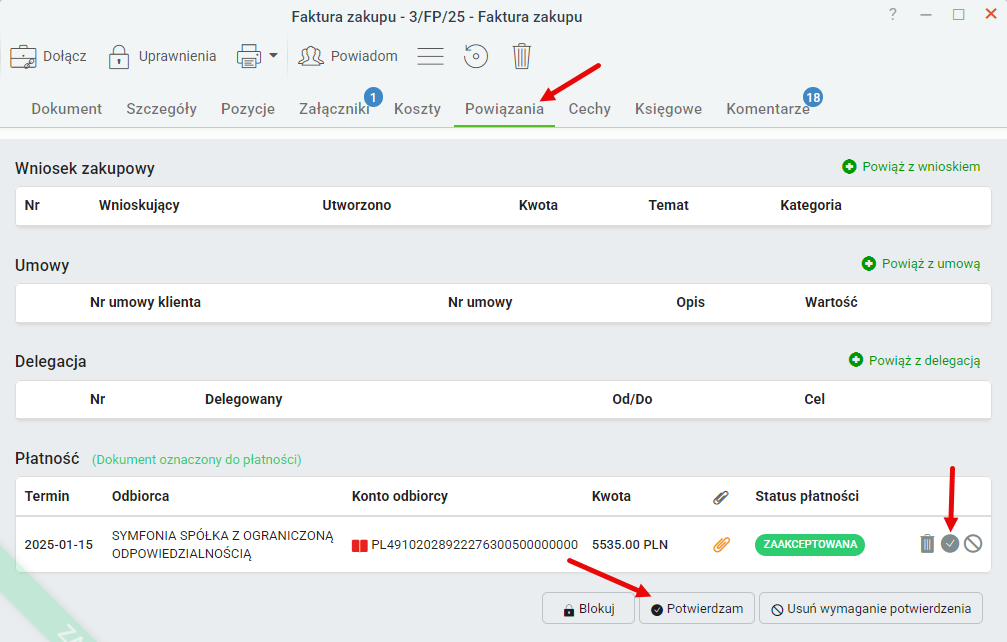The image size is (1007, 642).
Task: Open the help question mark
Action: 893,14
